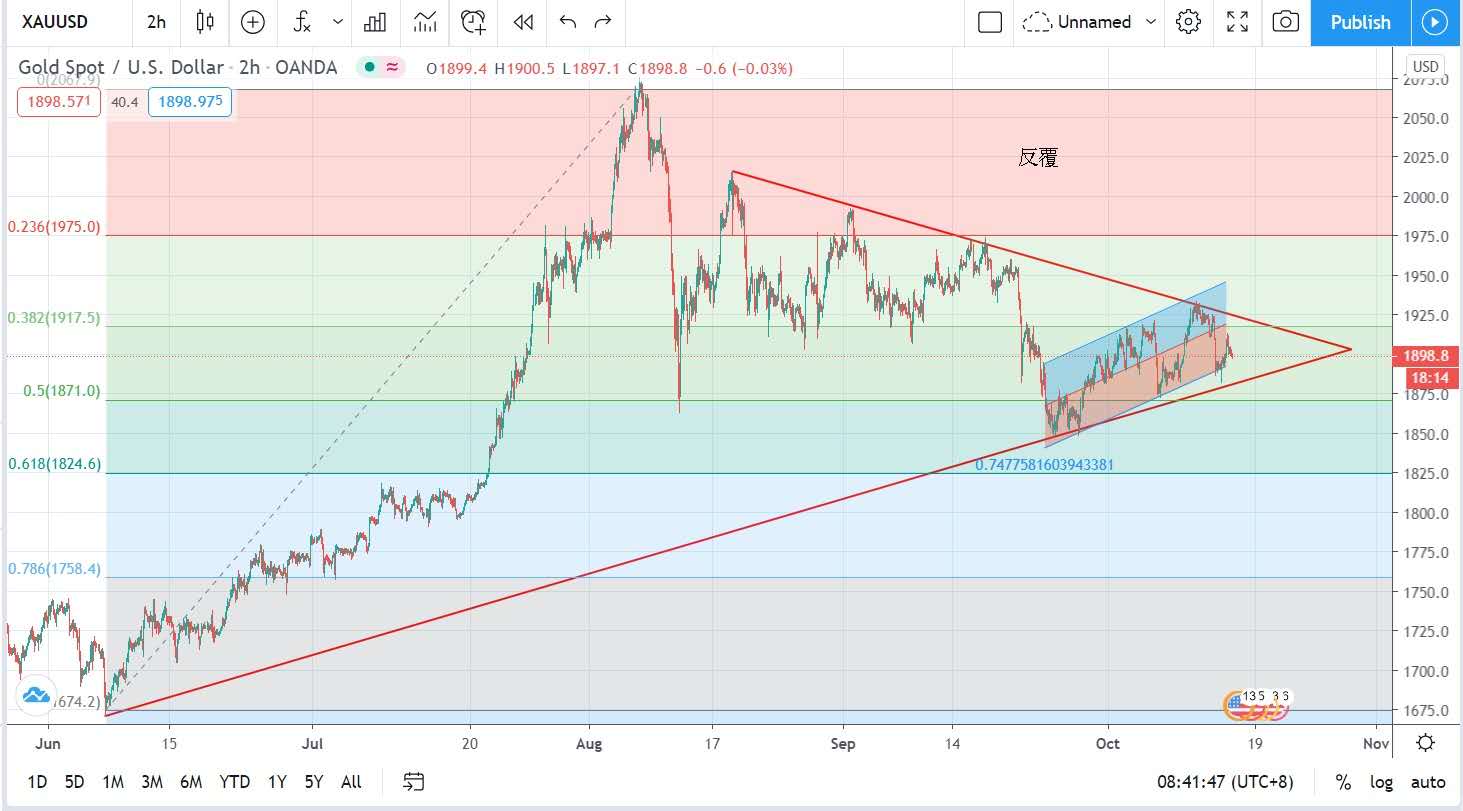Toggle percentage scale on the price axis
This screenshot has height=811, width=1463.
(x=1343, y=782)
